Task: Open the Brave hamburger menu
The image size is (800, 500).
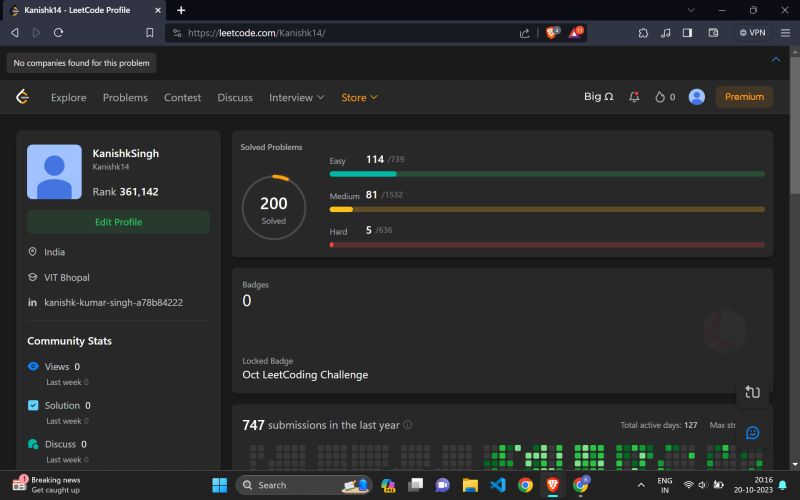Action: point(785,33)
